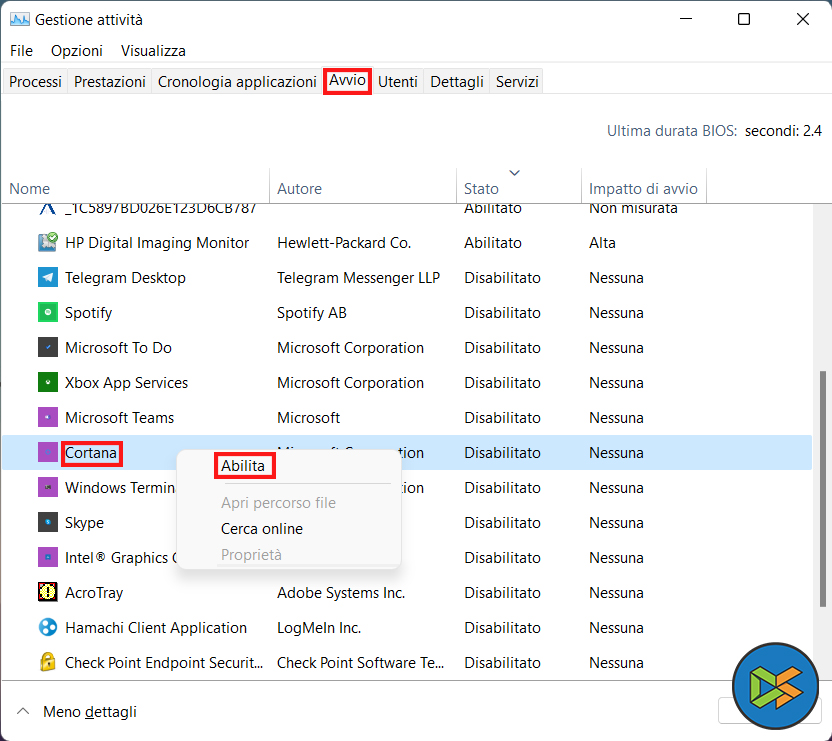Screen dimensions: 832x741
Task: Click the Spotify app icon
Action: click(x=47, y=312)
